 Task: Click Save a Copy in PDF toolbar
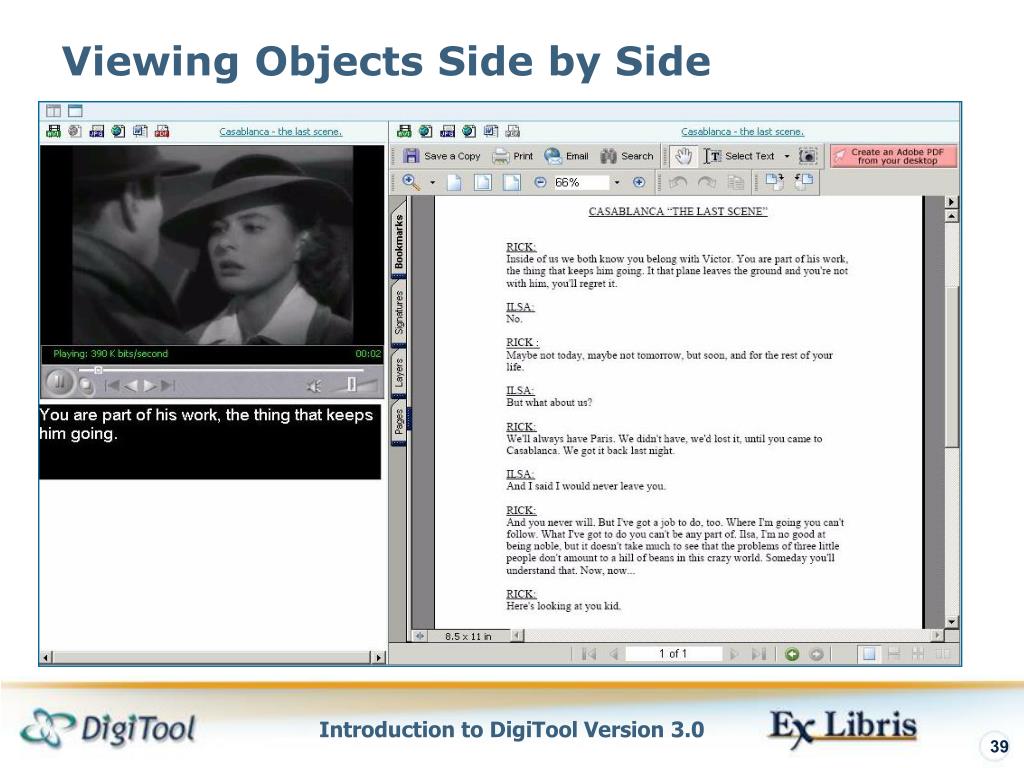coord(441,156)
